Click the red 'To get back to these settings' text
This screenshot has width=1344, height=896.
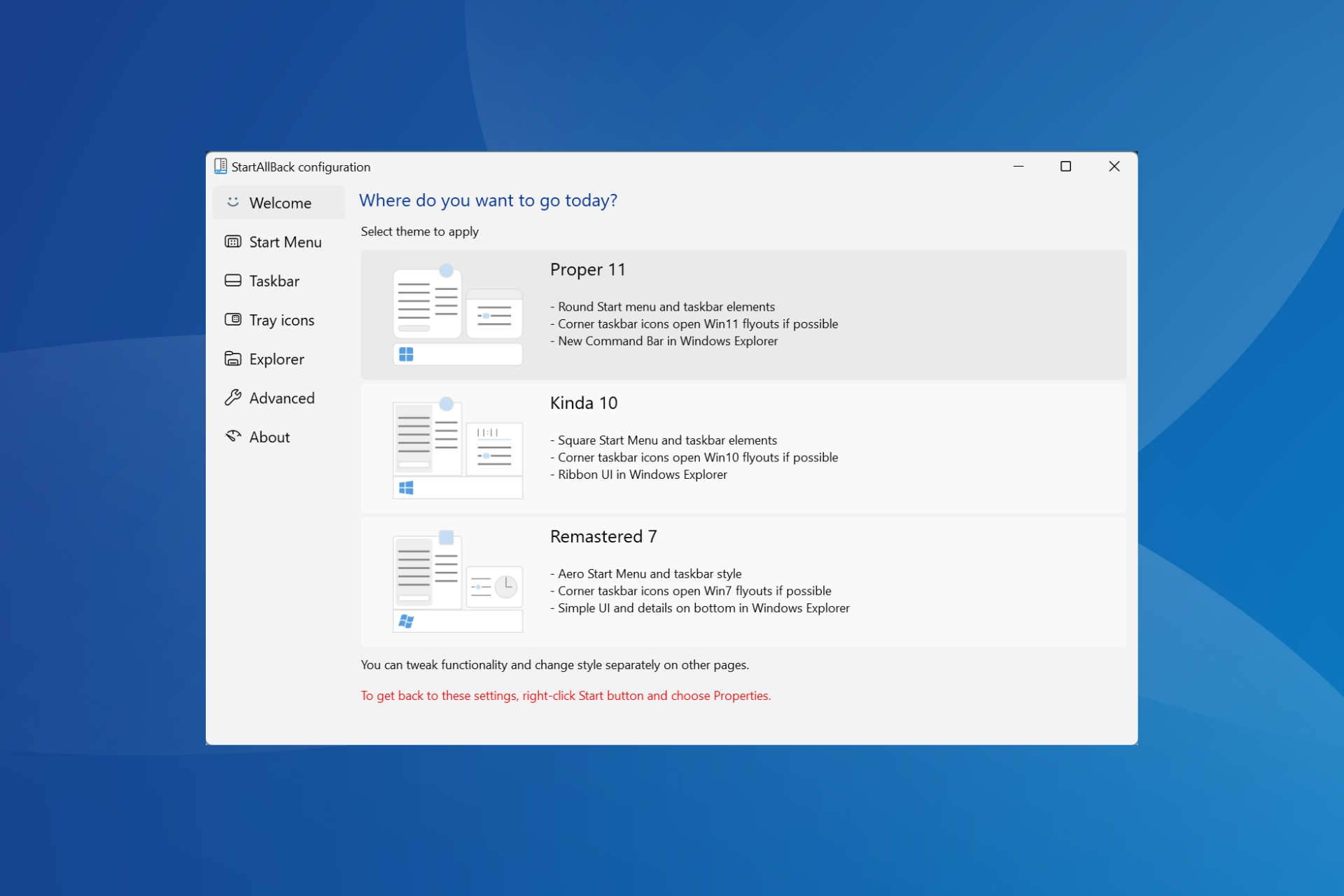(566, 696)
